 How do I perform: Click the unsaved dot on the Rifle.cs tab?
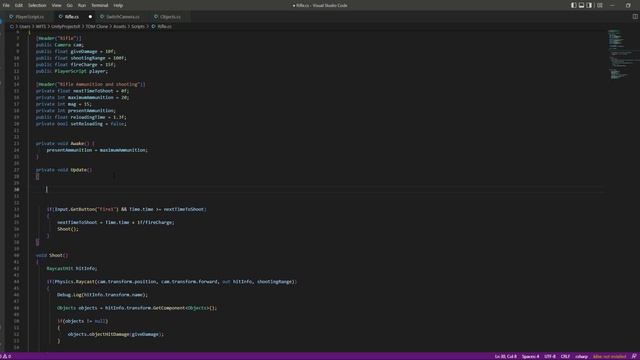pos(90,17)
